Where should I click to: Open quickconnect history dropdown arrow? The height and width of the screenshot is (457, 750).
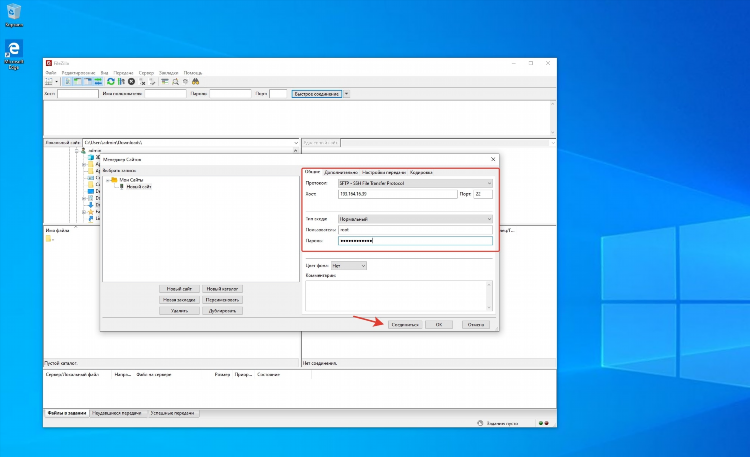pos(347,94)
